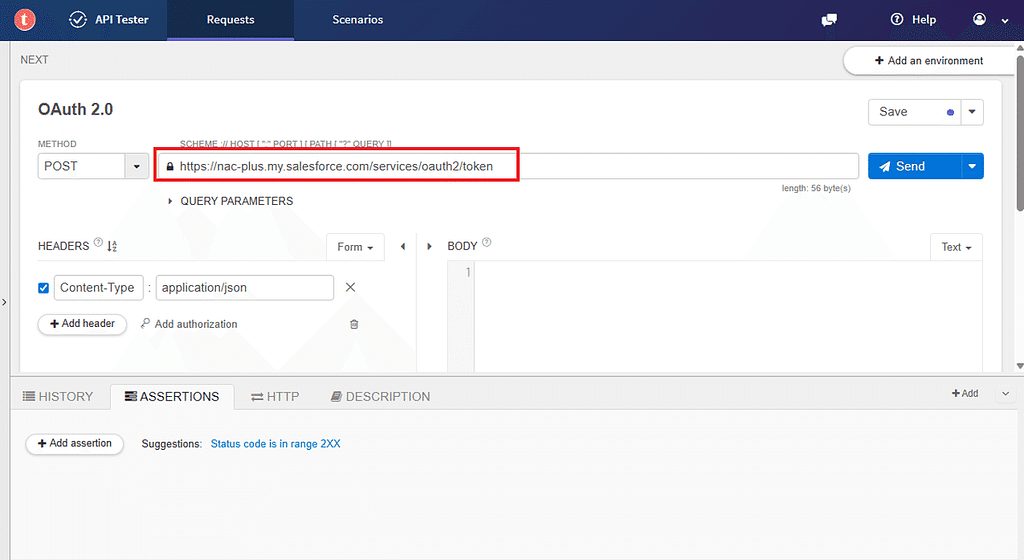Viewport: 1024px width, 560px height.
Task: Collapse the bottom panel chevron
Action: tap(1006, 394)
